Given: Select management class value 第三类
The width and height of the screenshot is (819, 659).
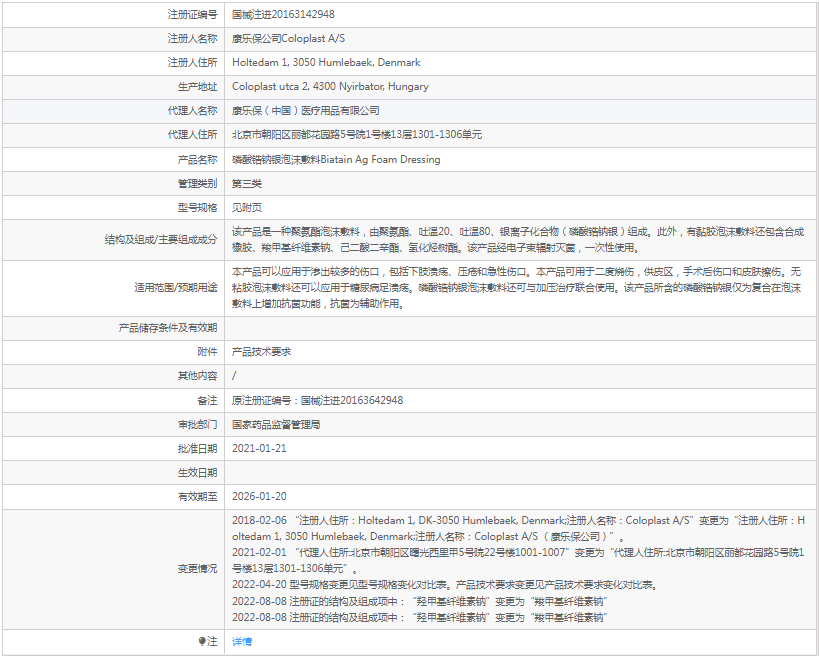Looking at the screenshot, I should coord(247,183).
